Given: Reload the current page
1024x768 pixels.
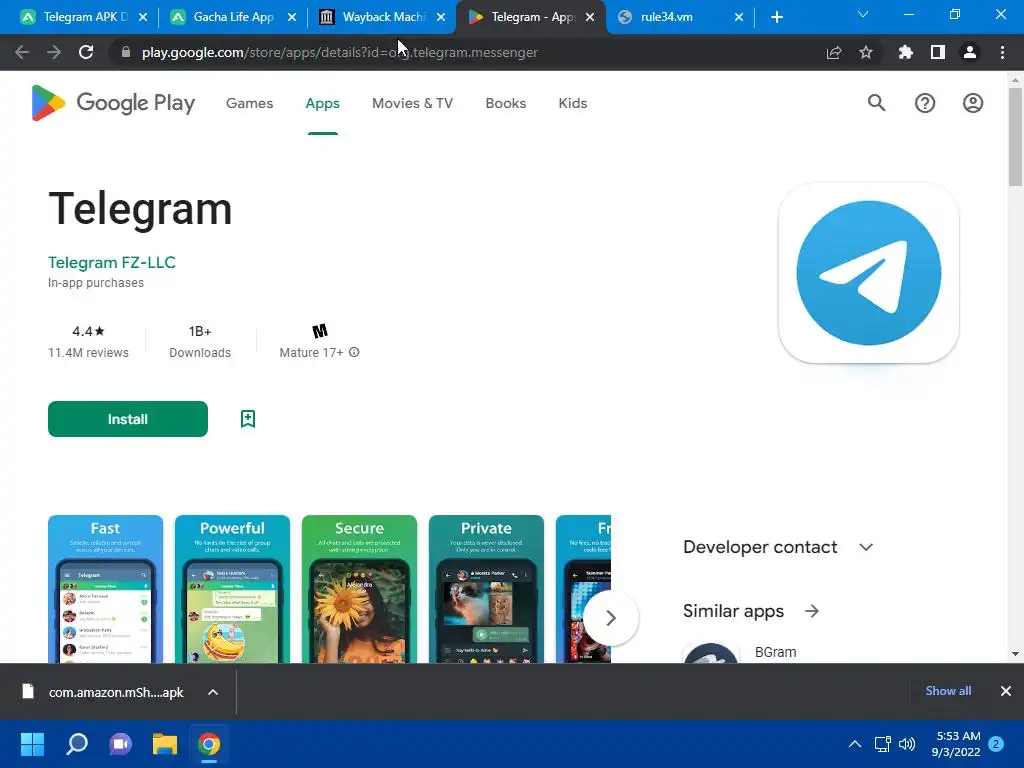Looking at the screenshot, I should coord(86,52).
